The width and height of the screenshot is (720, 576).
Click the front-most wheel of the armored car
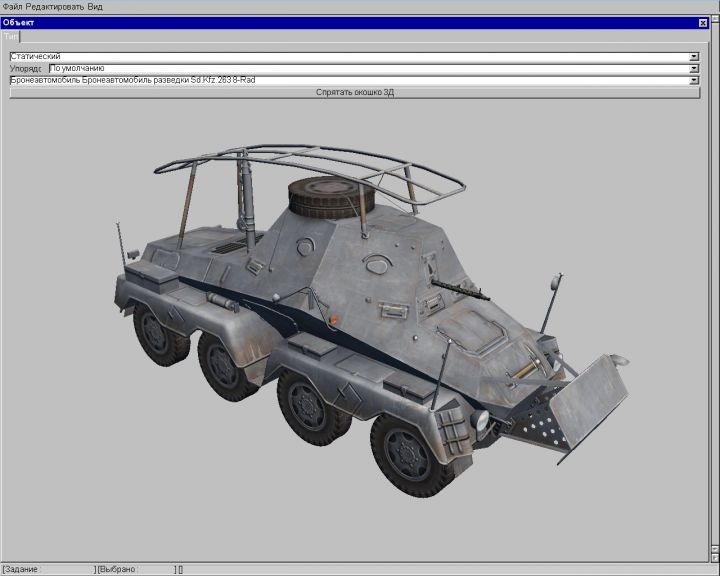tap(412, 455)
